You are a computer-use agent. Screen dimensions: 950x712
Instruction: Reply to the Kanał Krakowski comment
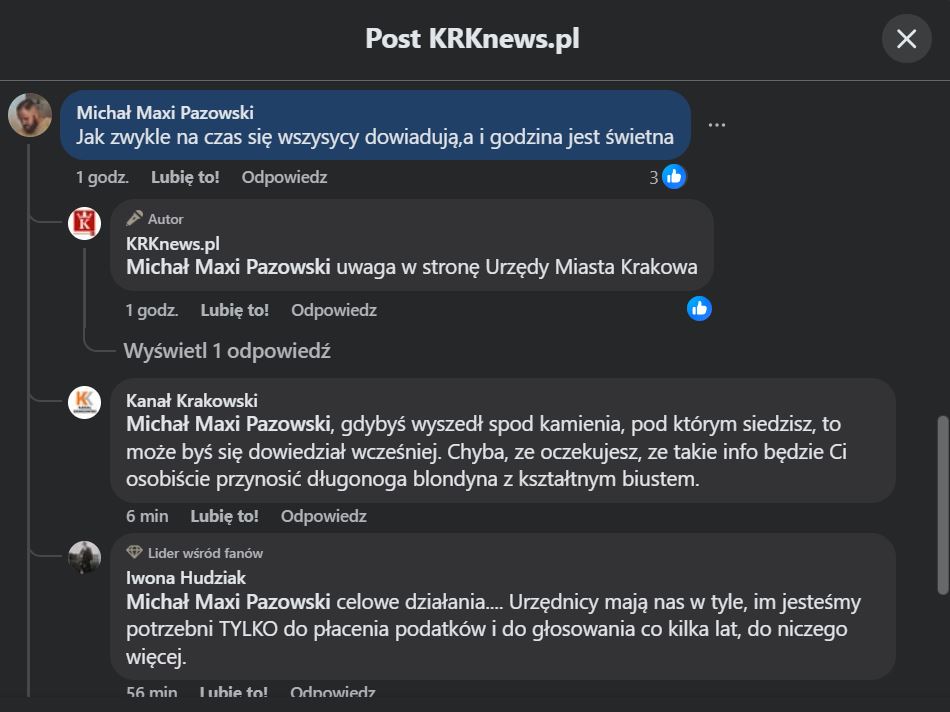[x=324, y=516]
